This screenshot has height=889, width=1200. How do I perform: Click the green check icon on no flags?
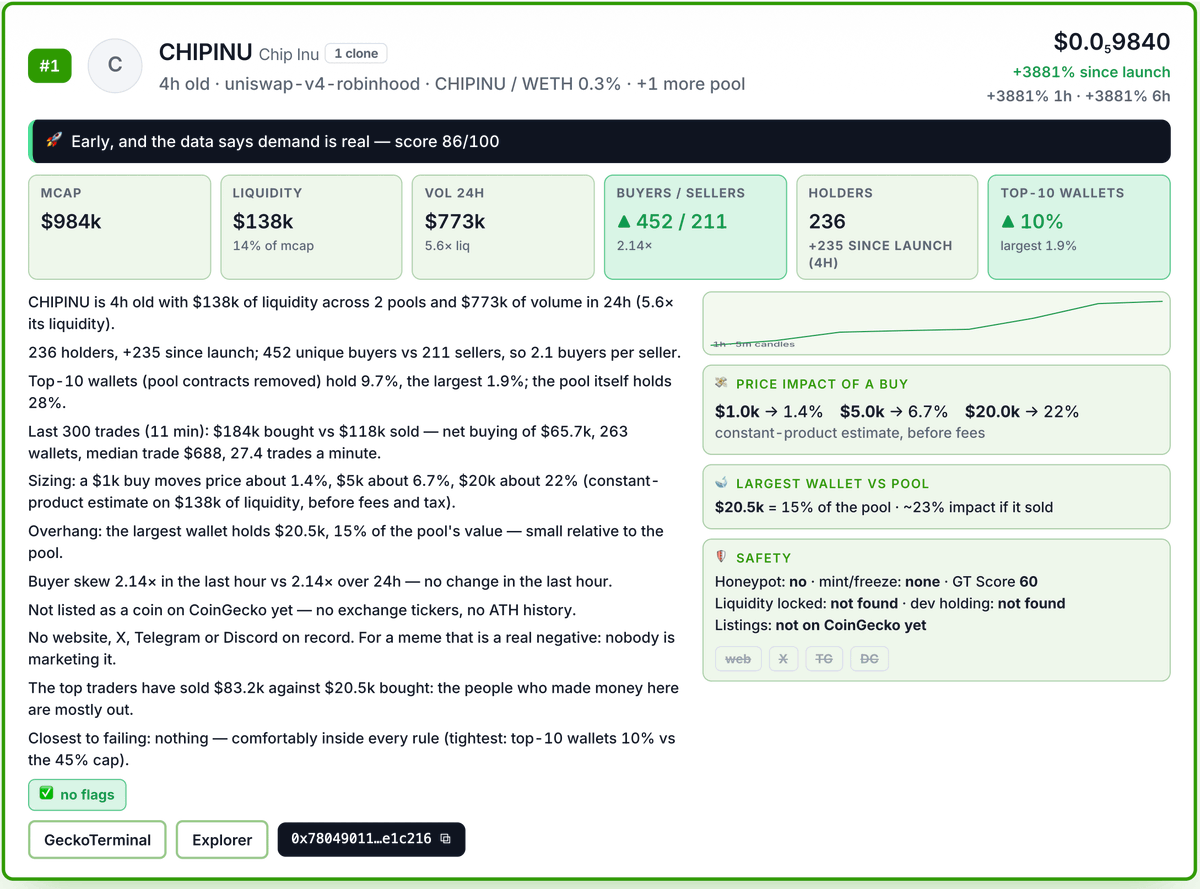point(46,794)
